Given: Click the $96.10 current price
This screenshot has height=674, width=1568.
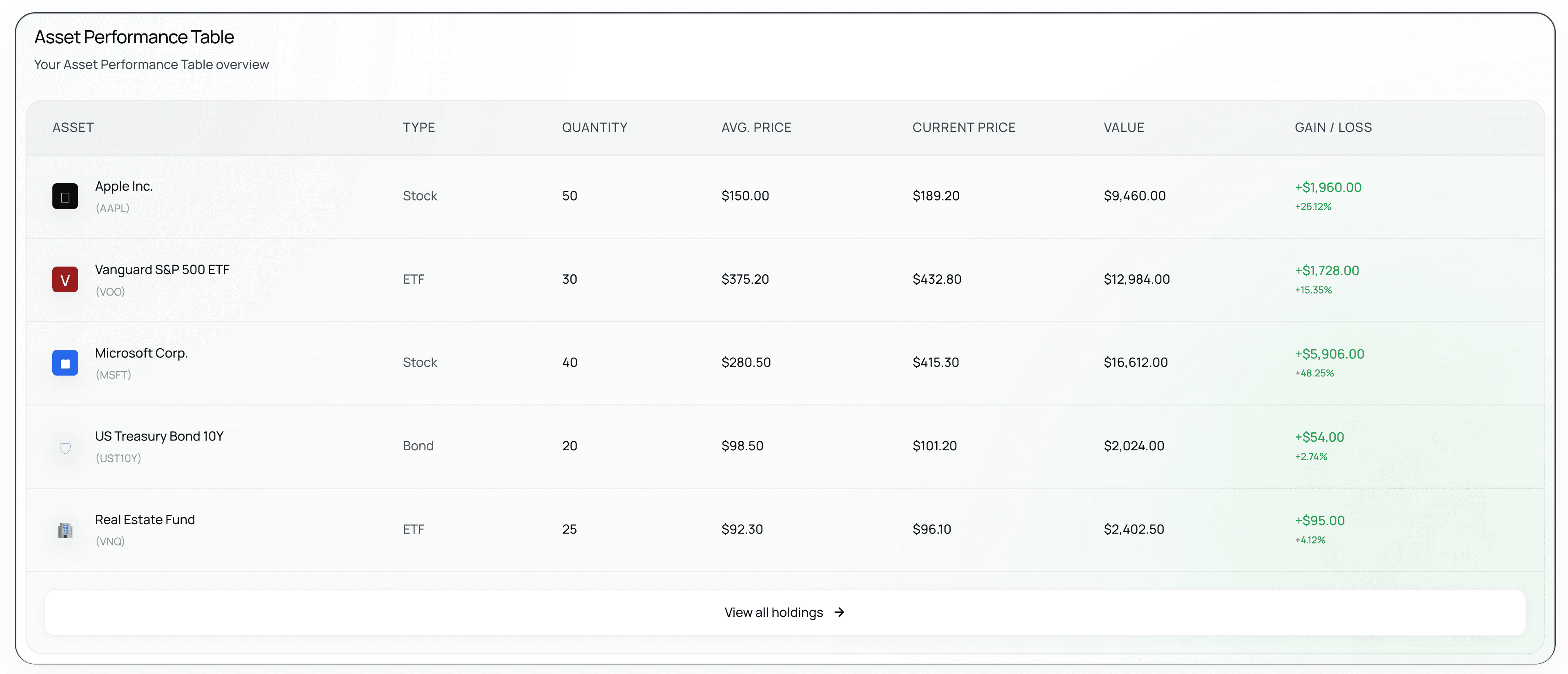Looking at the screenshot, I should pos(931,529).
